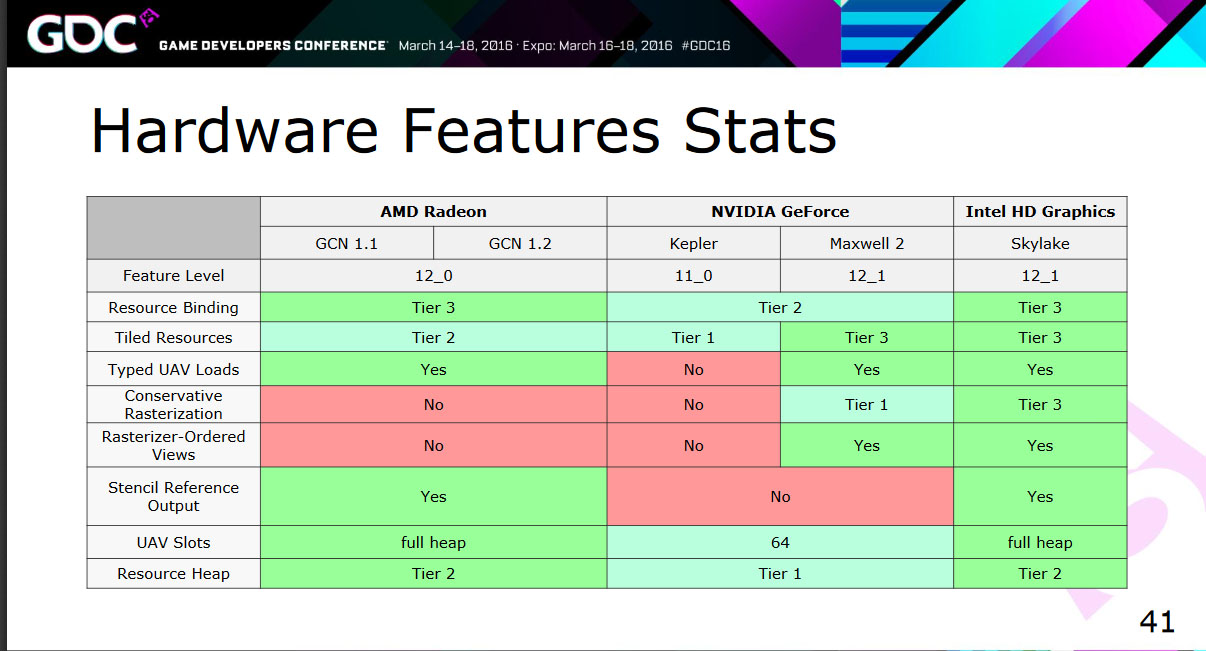
Task: Click Intel's 'Tier 3' Resource Binding cell
Action: pos(1040,307)
